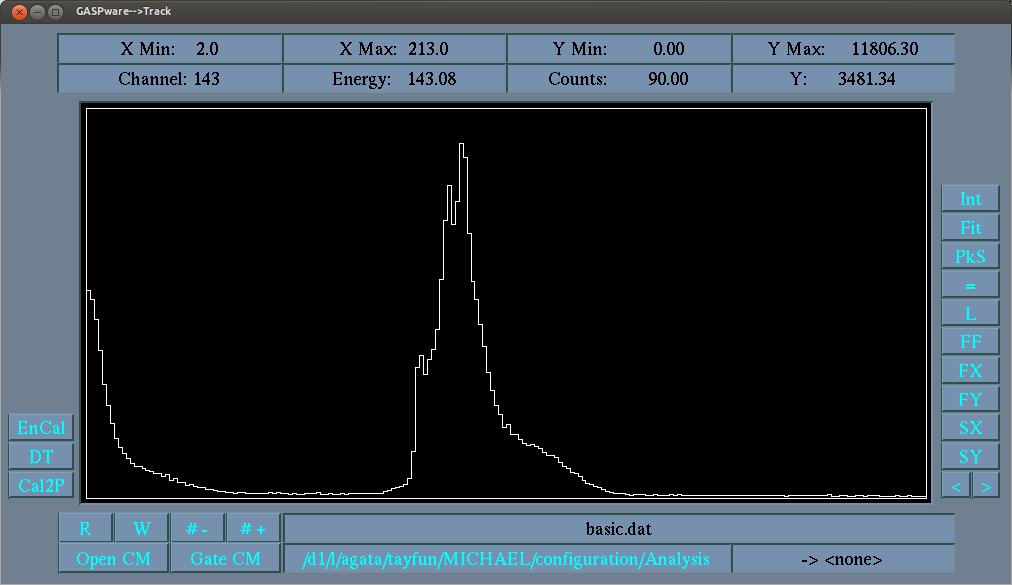The height and width of the screenshot is (585, 1012).
Task: Open the EnCal energy calibration
Action: click(x=41, y=428)
